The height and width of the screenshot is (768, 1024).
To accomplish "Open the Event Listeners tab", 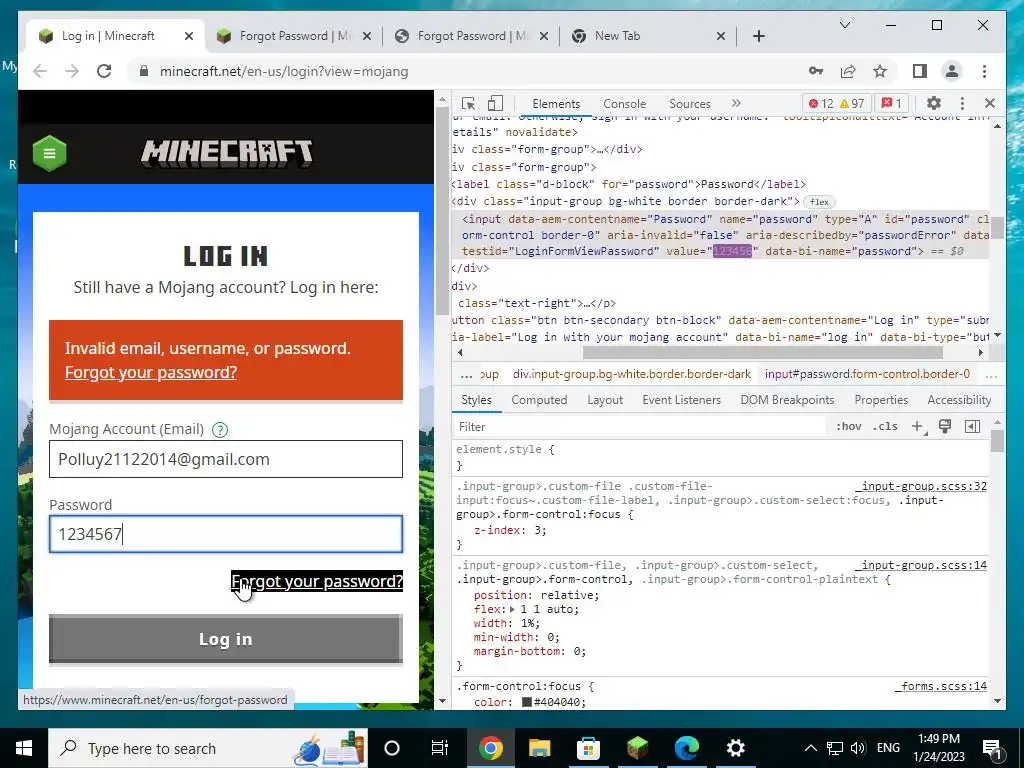I will pos(681,400).
